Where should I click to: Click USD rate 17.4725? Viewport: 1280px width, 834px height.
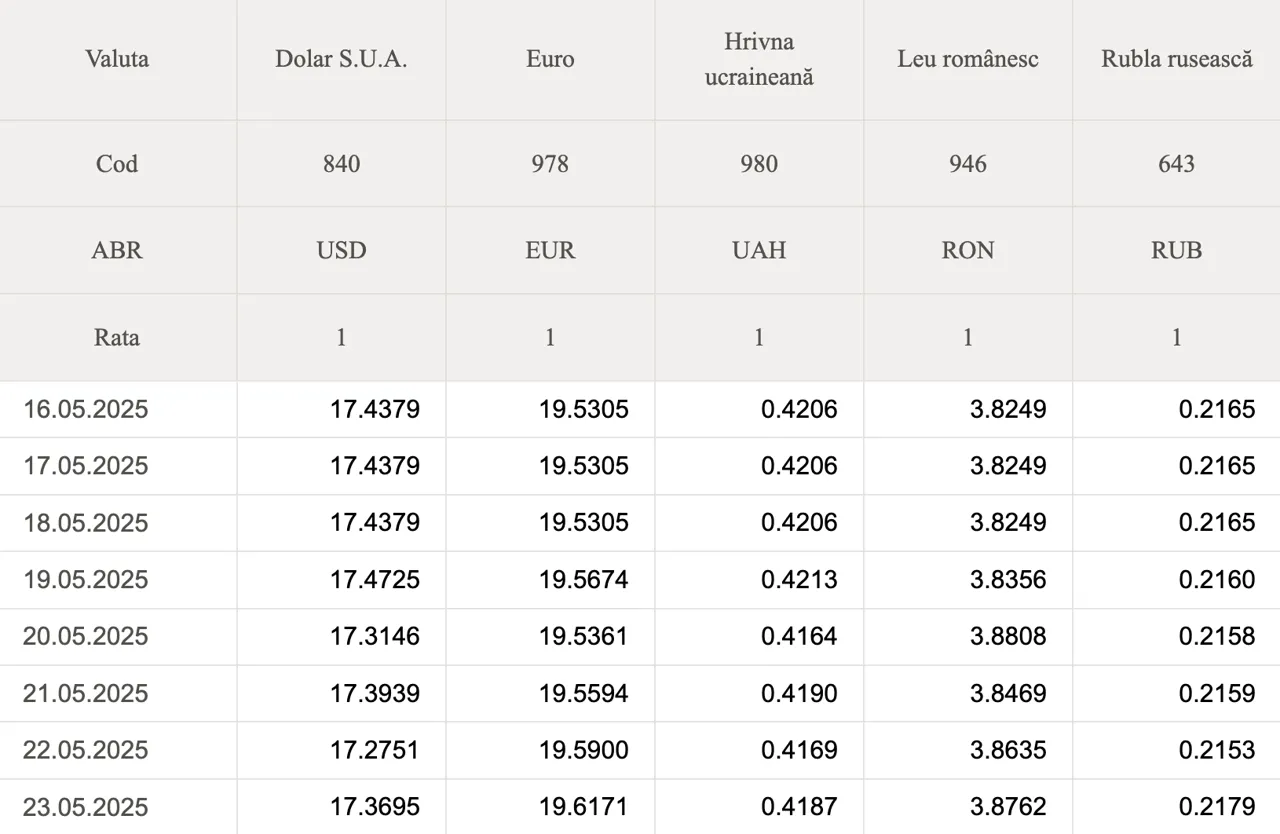375,580
